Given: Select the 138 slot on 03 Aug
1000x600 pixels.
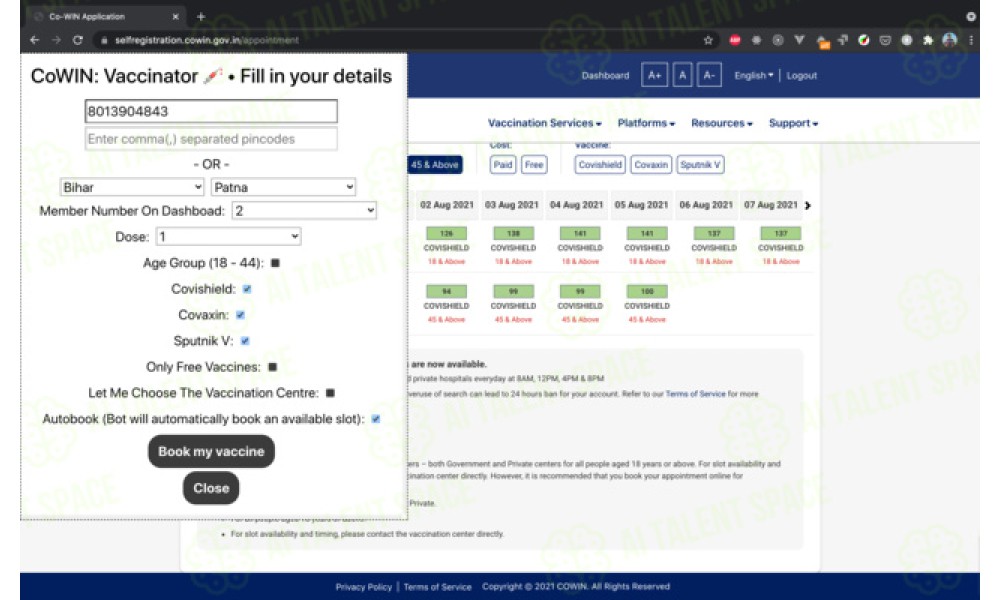Looking at the screenshot, I should coord(513,233).
